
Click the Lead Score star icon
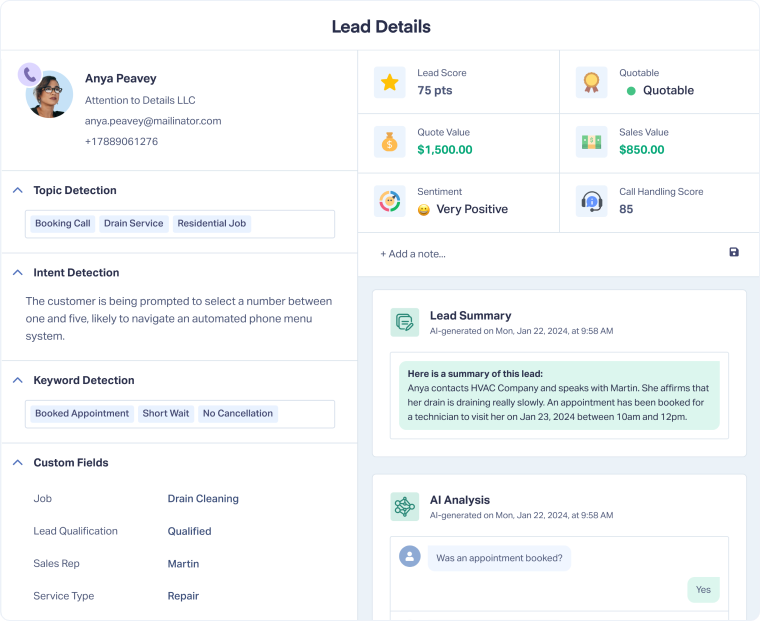point(389,82)
